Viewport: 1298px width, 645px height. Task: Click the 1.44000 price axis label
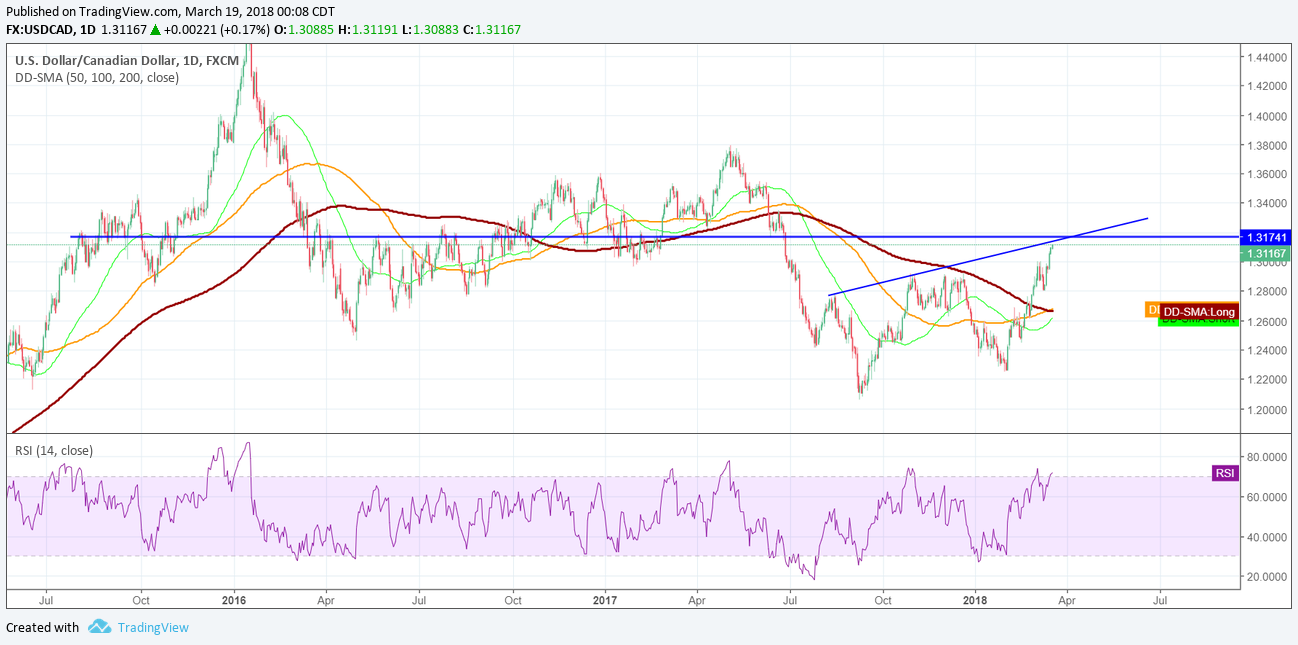click(x=1268, y=58)
